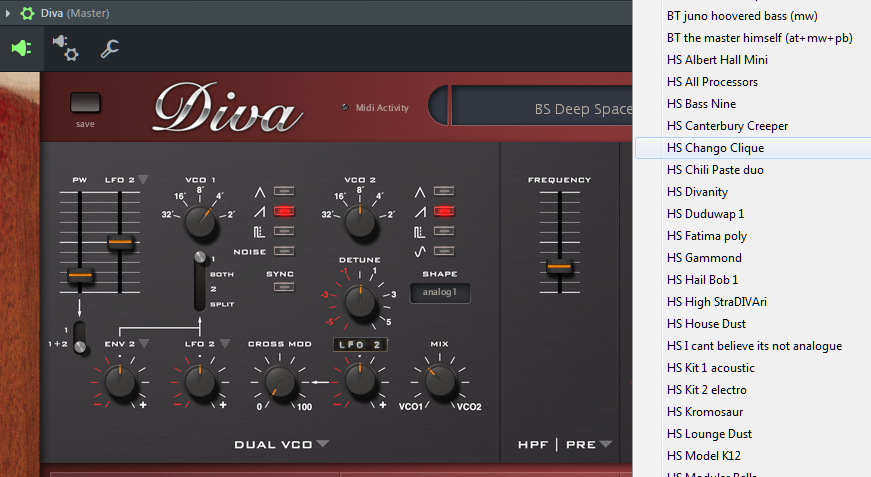Toggle the NOISE switch
Screen dimensions: 871x477
click(x=284, y=251)
